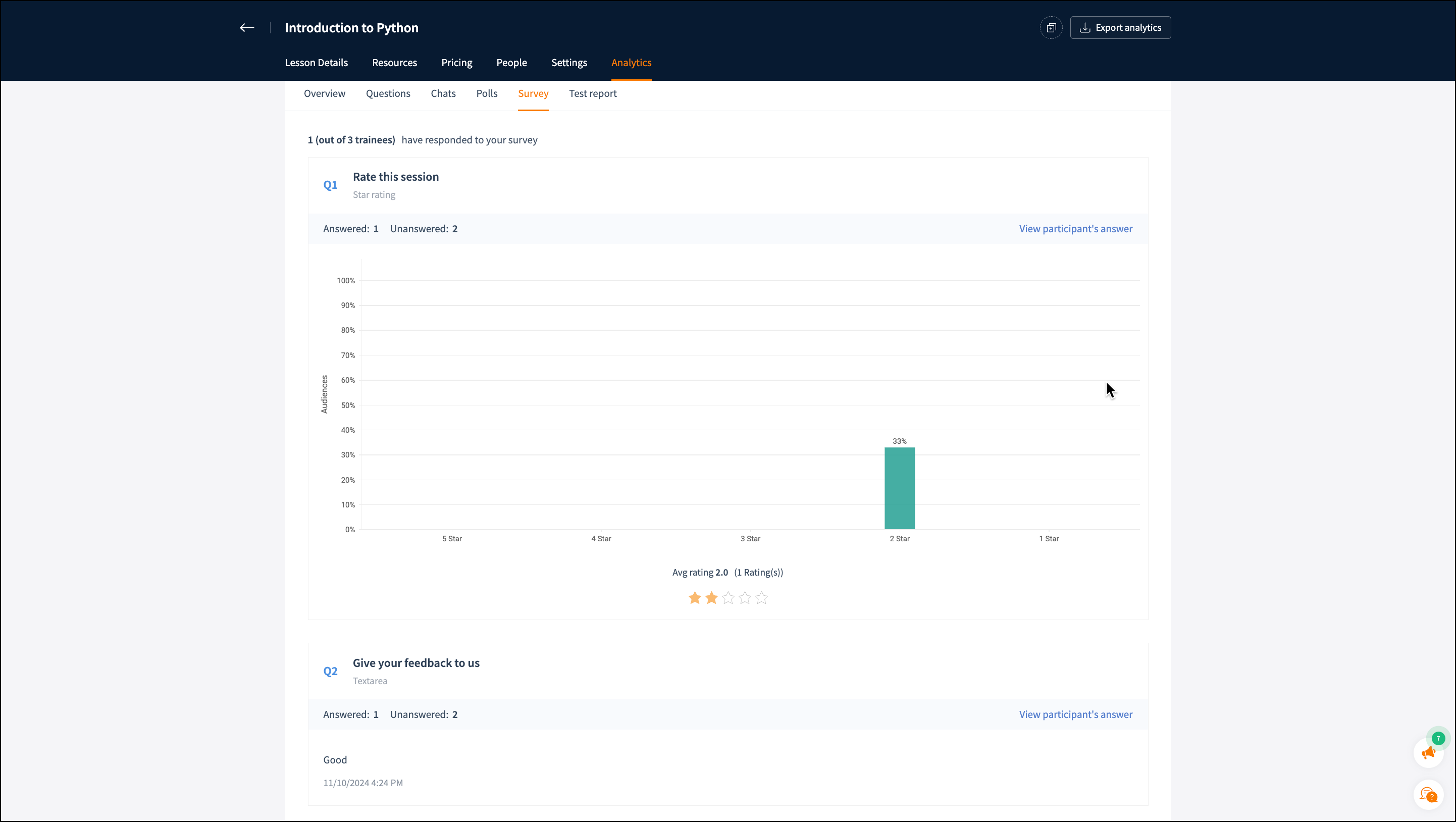Open the Overview sub-tab
Viewport: 1456px width, 822px height.
pos(325,93)
